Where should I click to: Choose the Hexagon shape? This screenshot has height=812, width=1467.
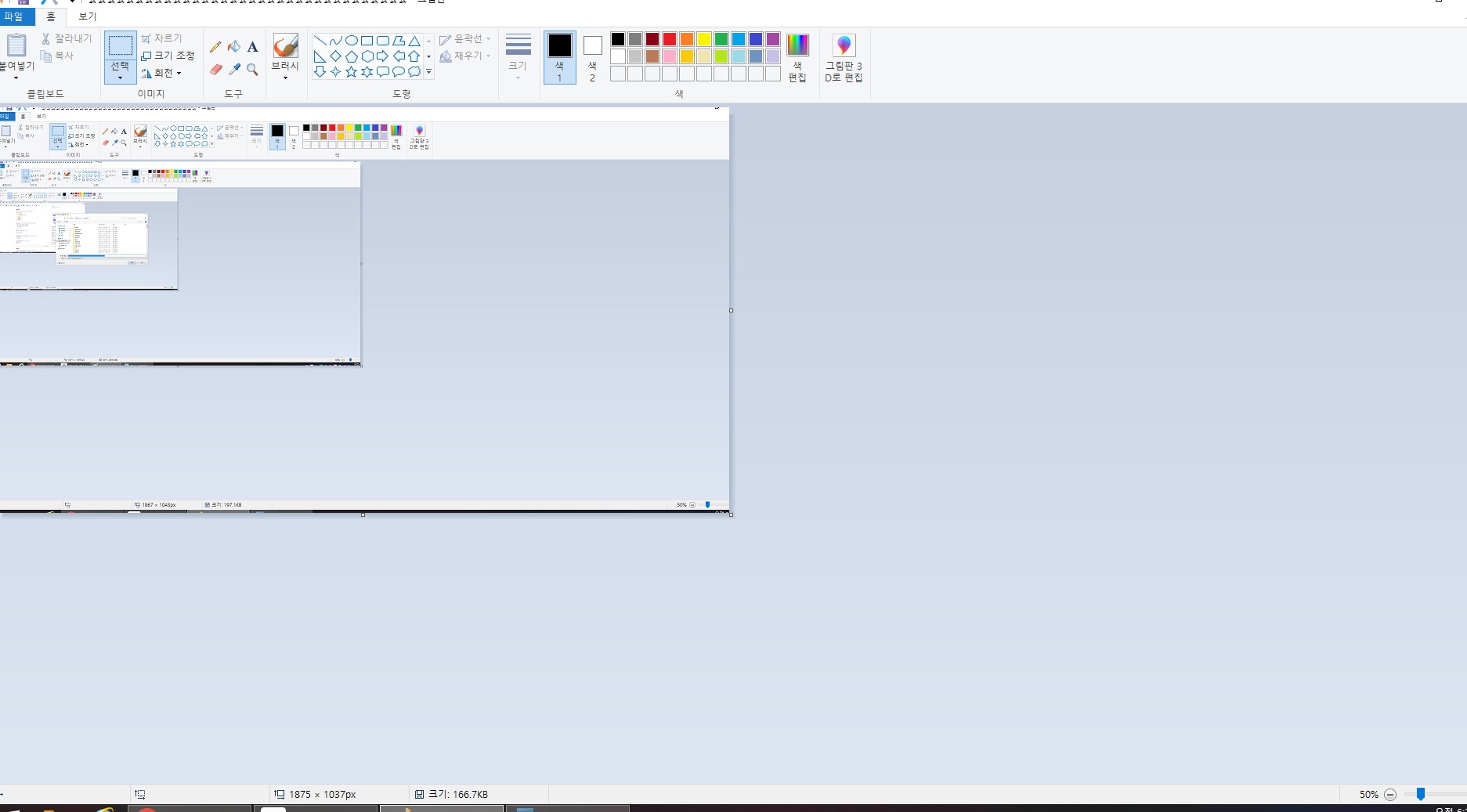point(367,56)
